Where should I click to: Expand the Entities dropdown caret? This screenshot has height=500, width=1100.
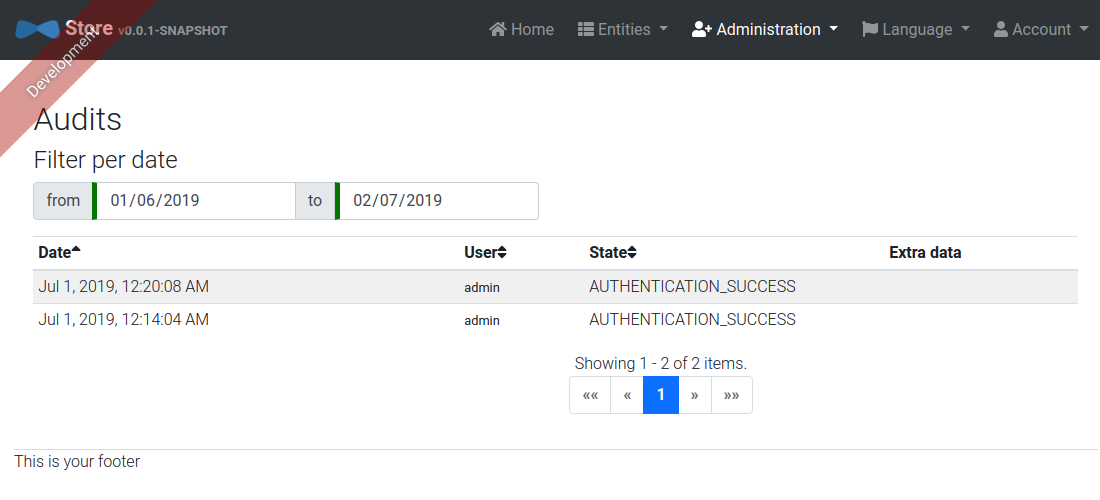point(664,29)
